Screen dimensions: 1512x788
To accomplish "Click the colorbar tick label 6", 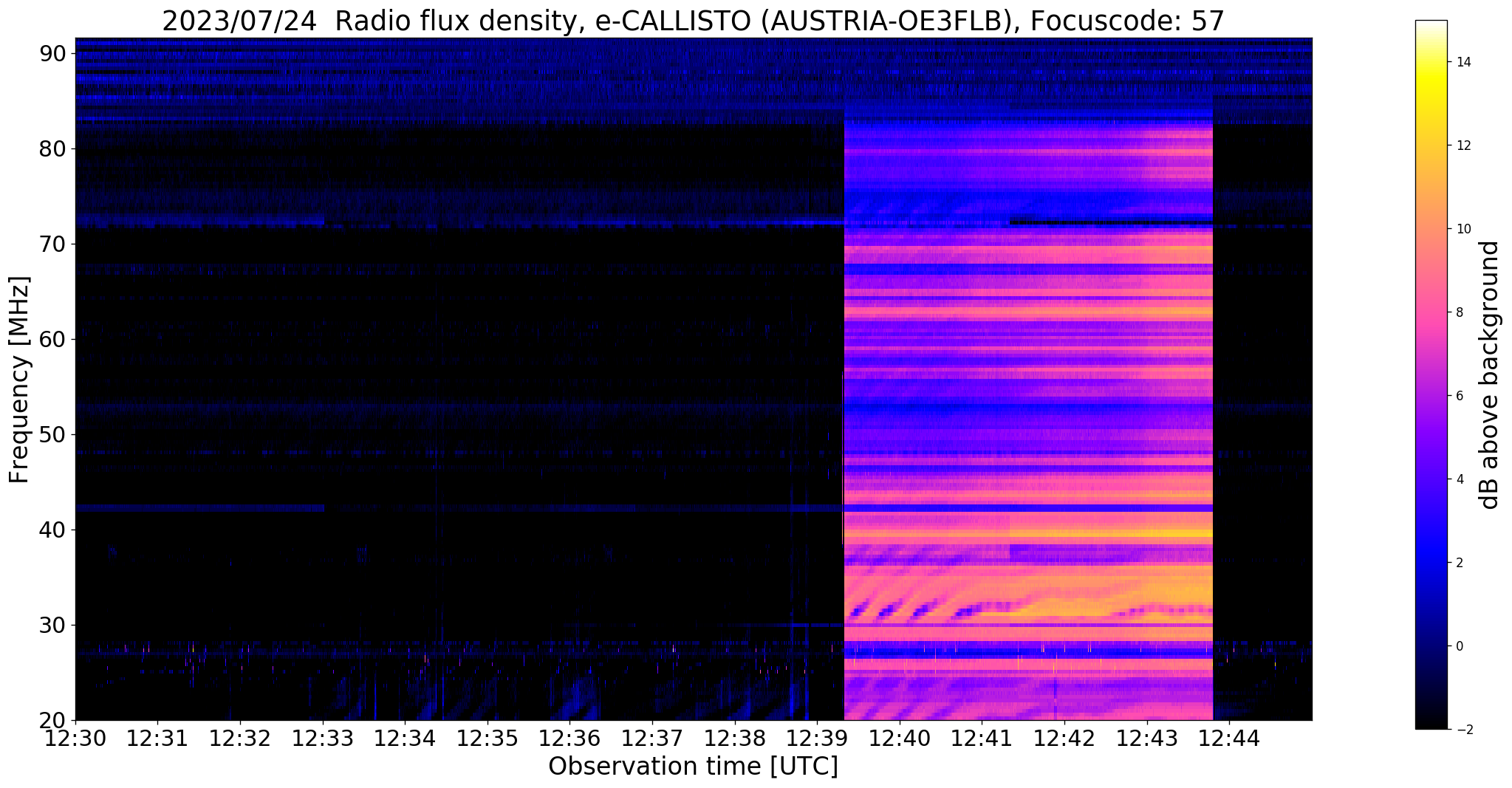I will pos(1459,396).
